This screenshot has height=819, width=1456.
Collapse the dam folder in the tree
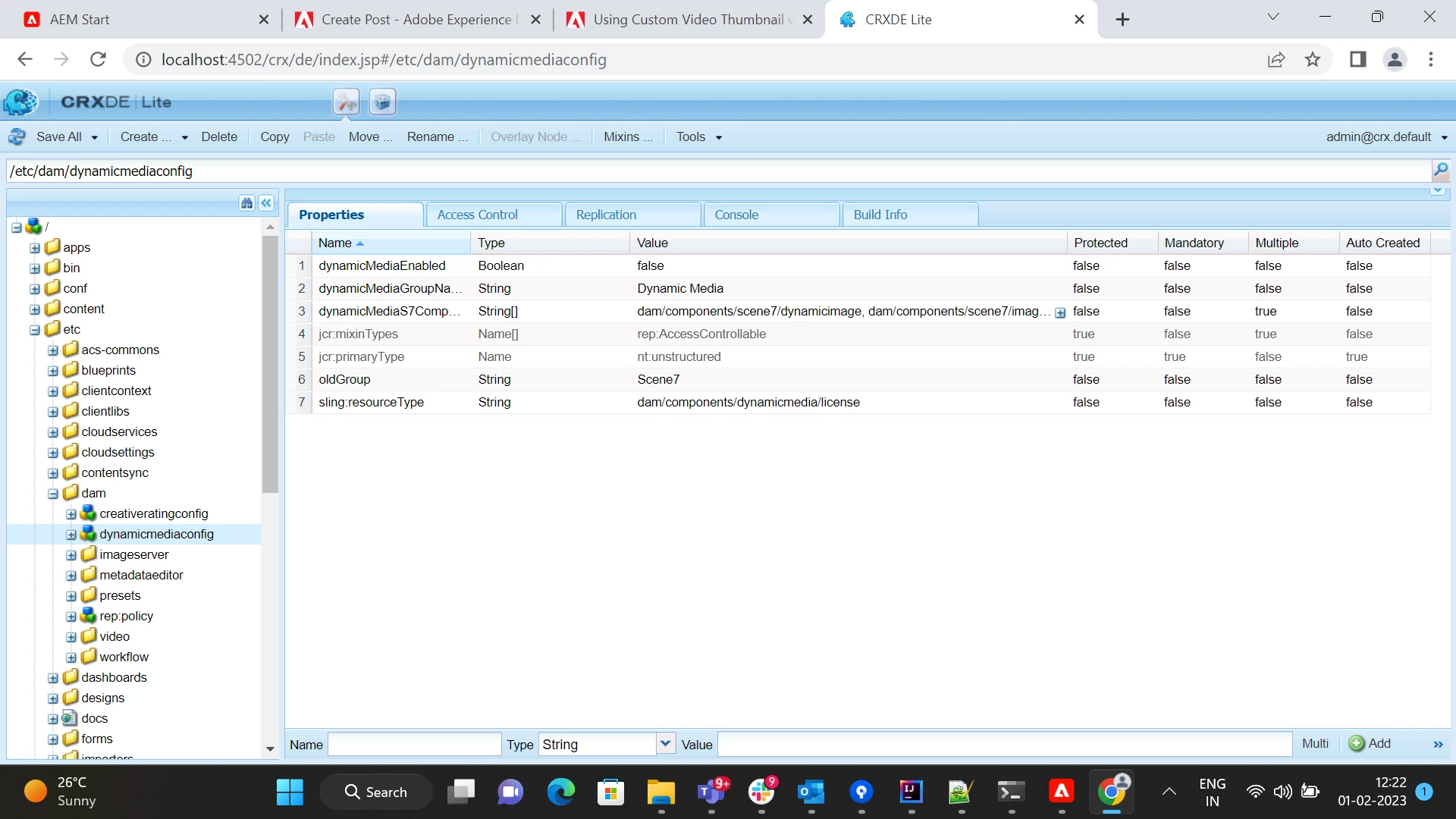[53, 494]
